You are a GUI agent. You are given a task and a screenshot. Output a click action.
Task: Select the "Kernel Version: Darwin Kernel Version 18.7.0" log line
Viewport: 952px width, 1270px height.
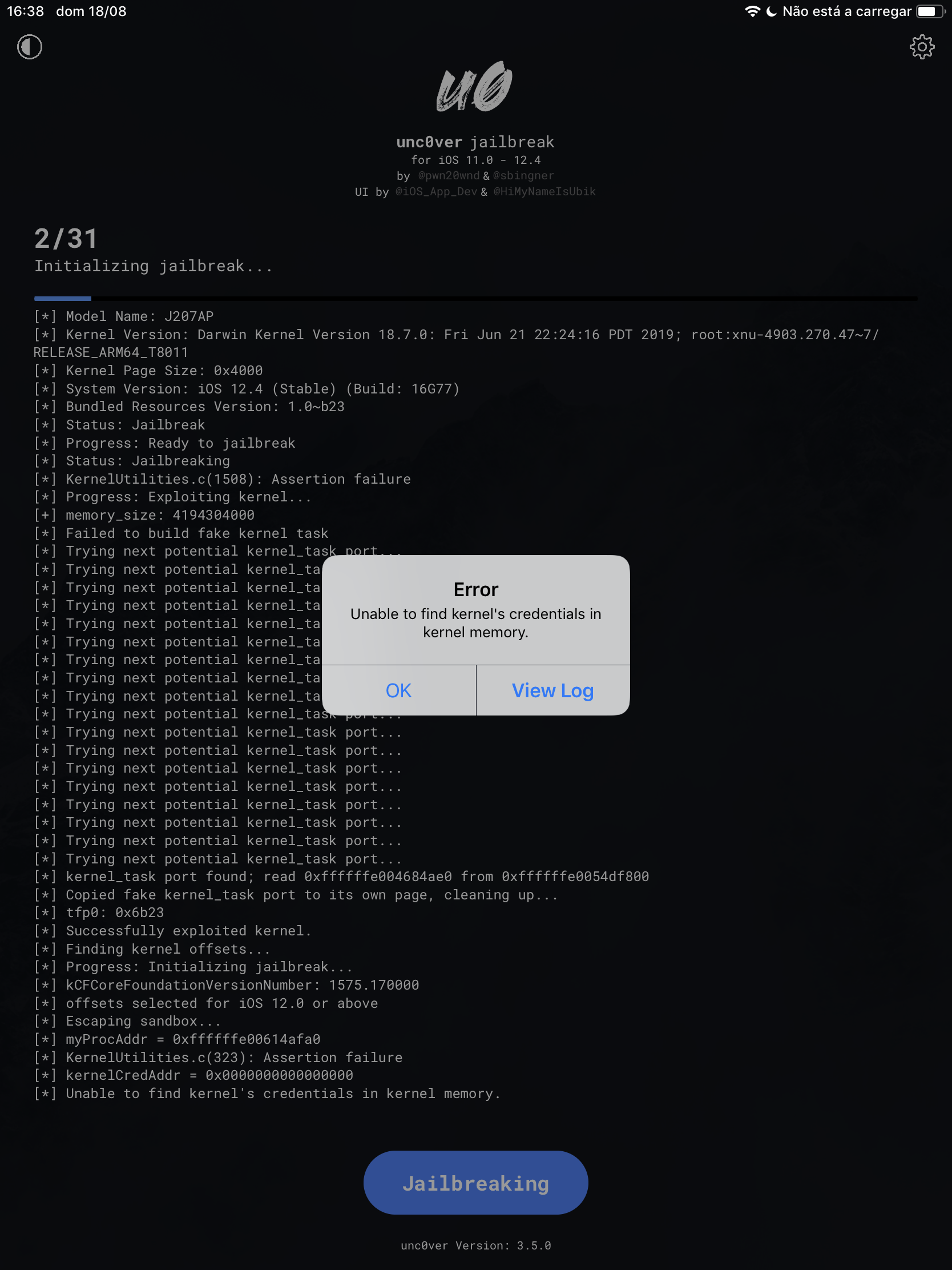point(456,343)
